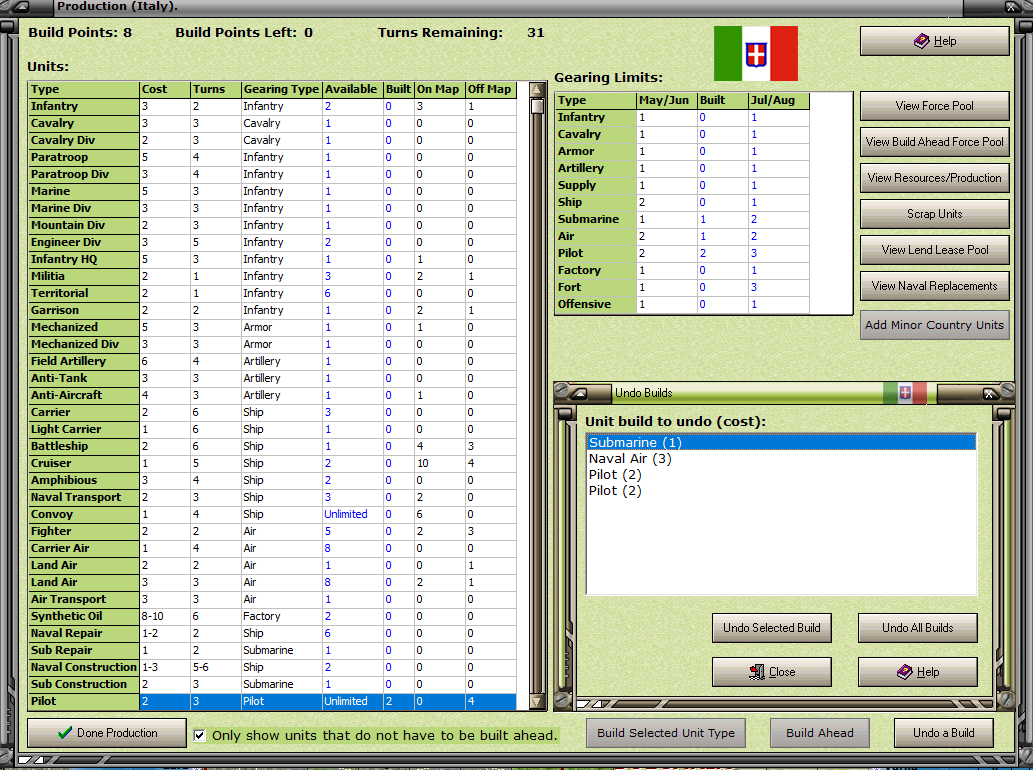Select the Infantry unit row

click(272, 106)
